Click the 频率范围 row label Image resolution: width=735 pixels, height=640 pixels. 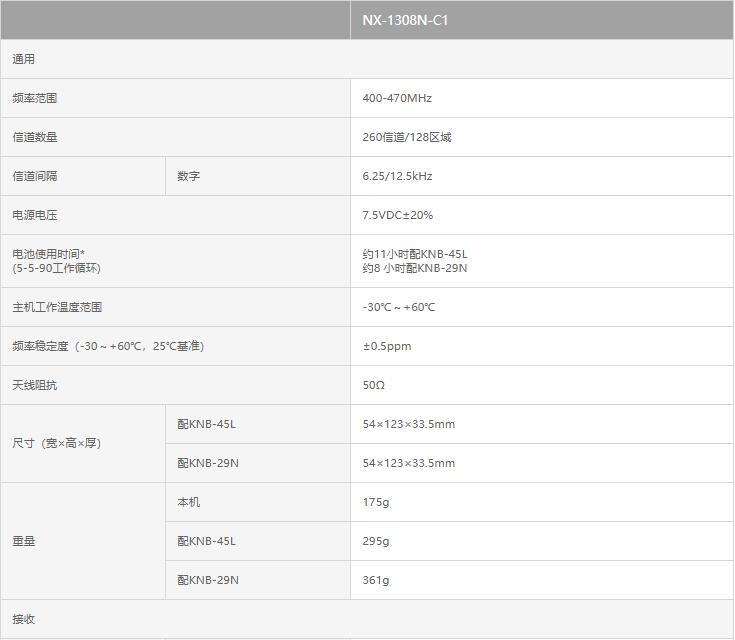pyautogui.click(x=35, y=98)
